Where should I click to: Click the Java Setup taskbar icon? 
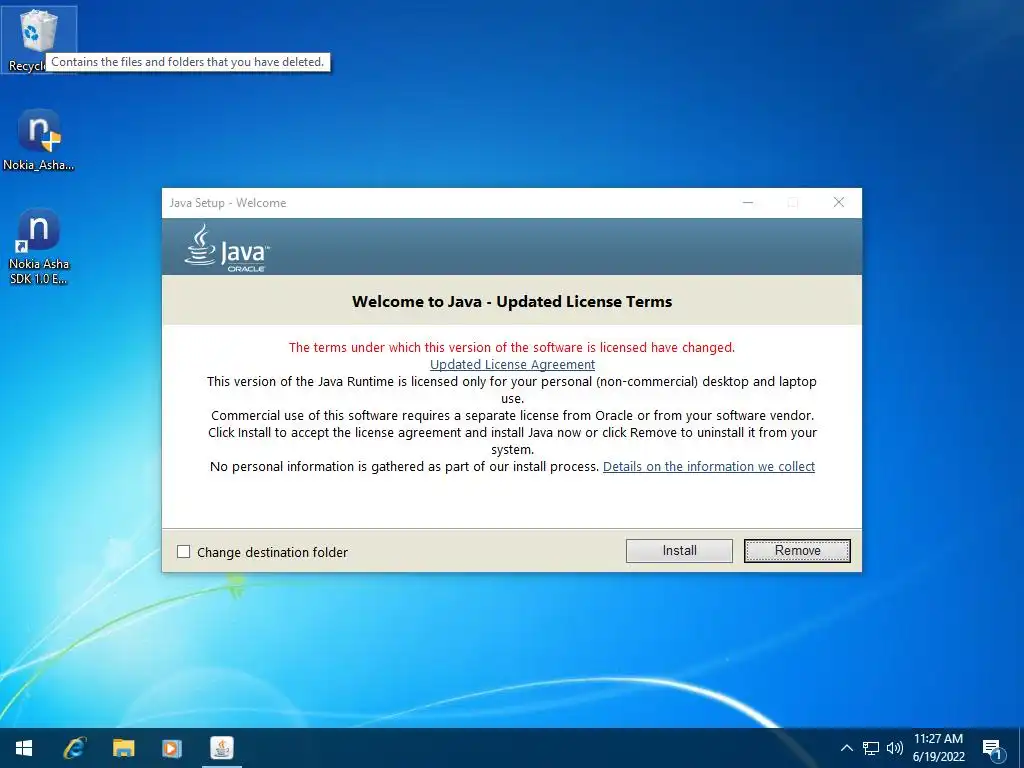(222, 748)
